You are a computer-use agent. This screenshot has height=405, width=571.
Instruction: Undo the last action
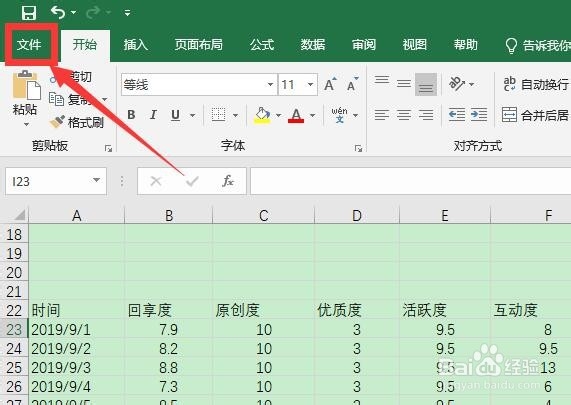[58, 12]
